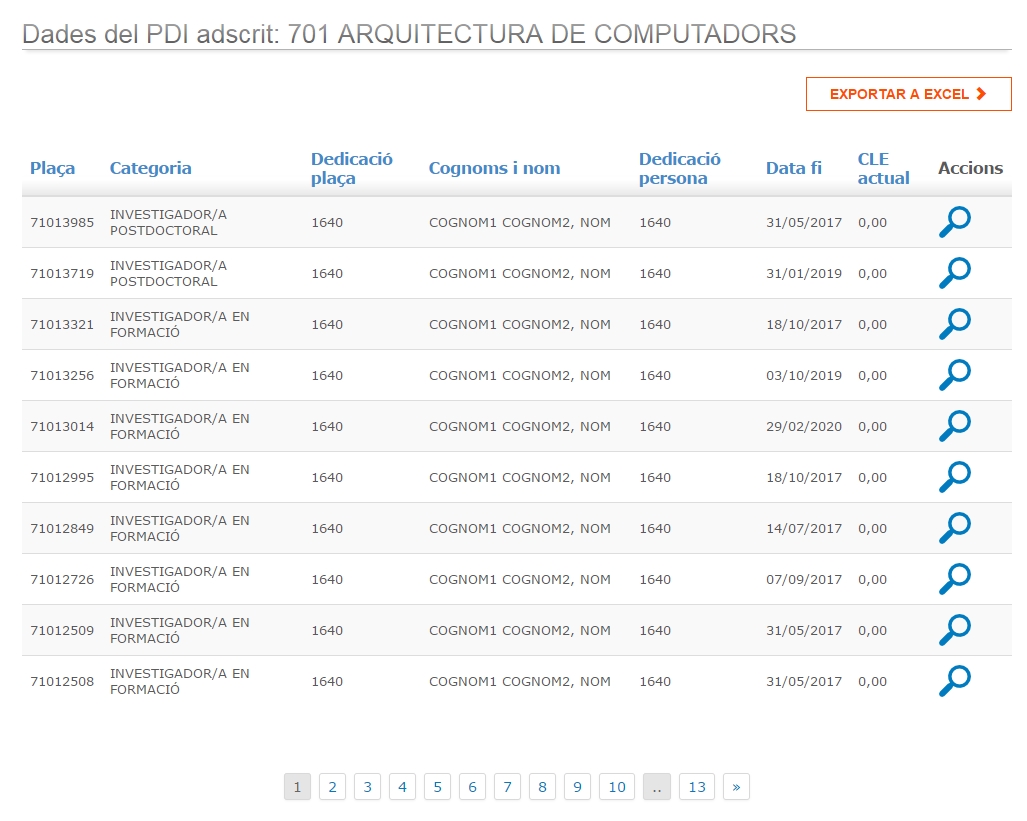
Task: Sort by Data fi column
Action: [793, 168]
